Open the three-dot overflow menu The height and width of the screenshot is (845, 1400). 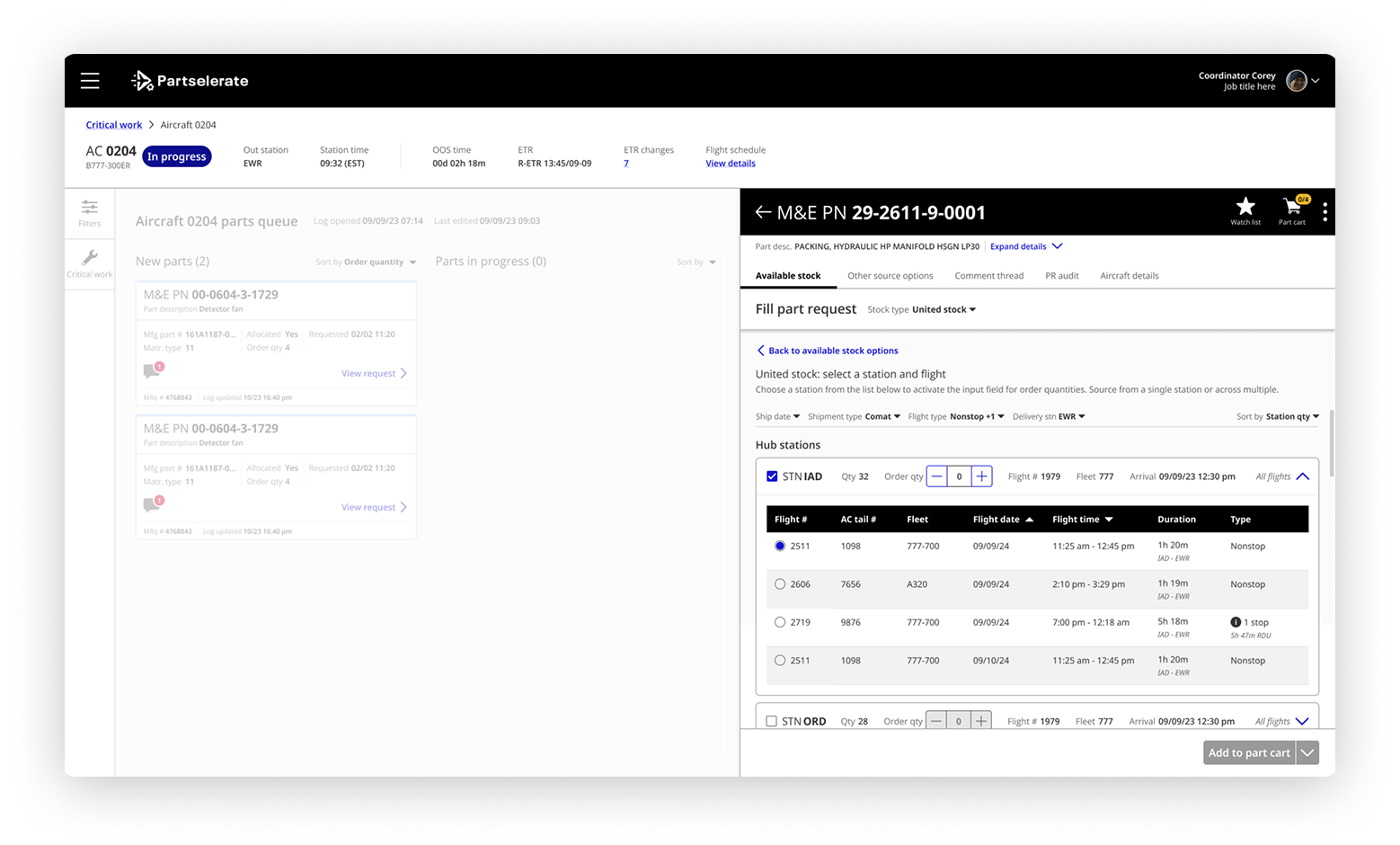pos(1325,211)
